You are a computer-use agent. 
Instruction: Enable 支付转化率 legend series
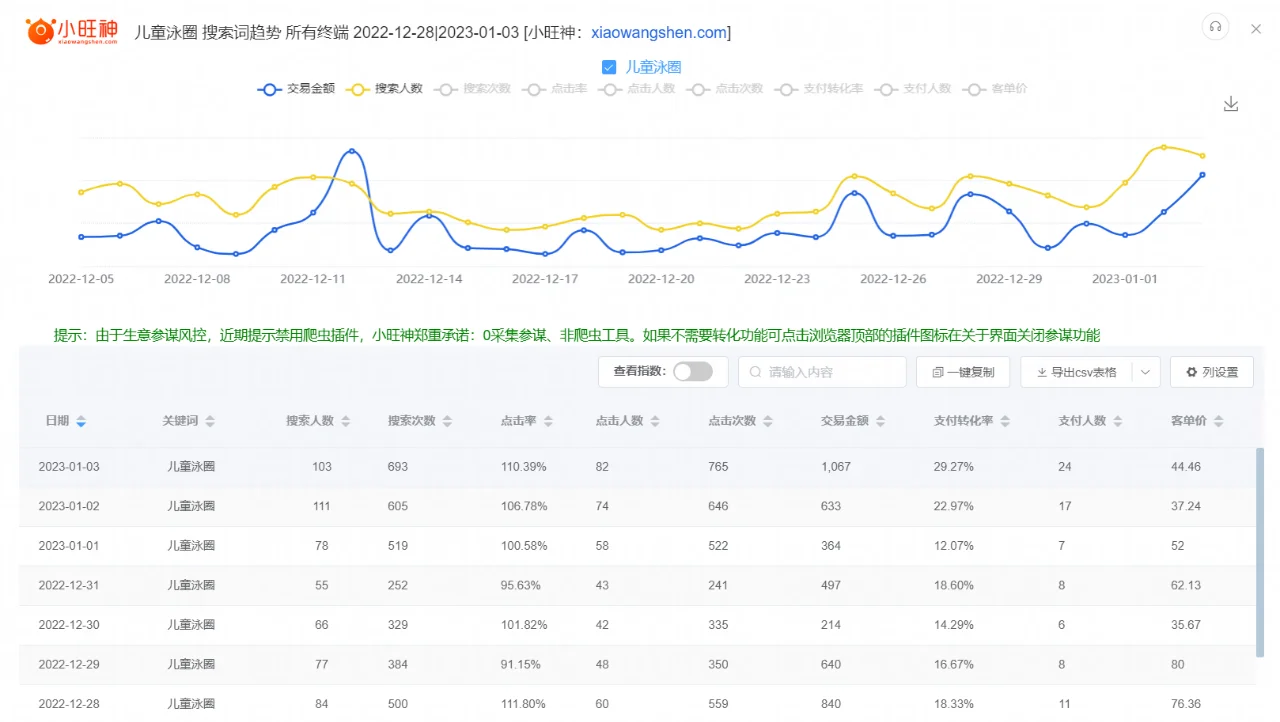[x=819, y=89]
